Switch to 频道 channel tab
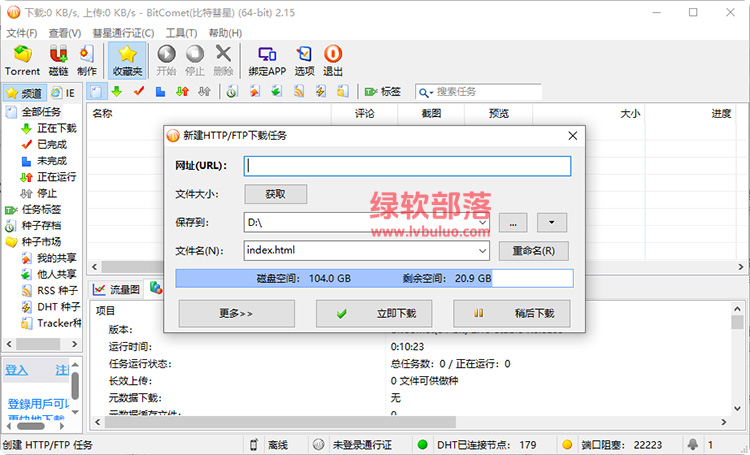The image size is (750, 455). click(25, 92)
